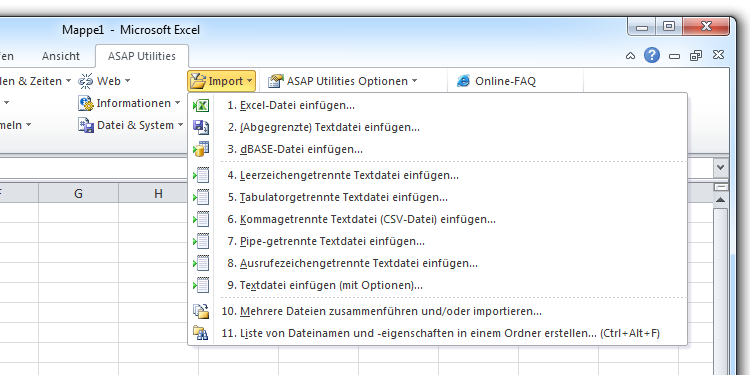Click the dBASE database icon beside item 3
The width and height of the screenshot is (750, 375).
(201, 149)
